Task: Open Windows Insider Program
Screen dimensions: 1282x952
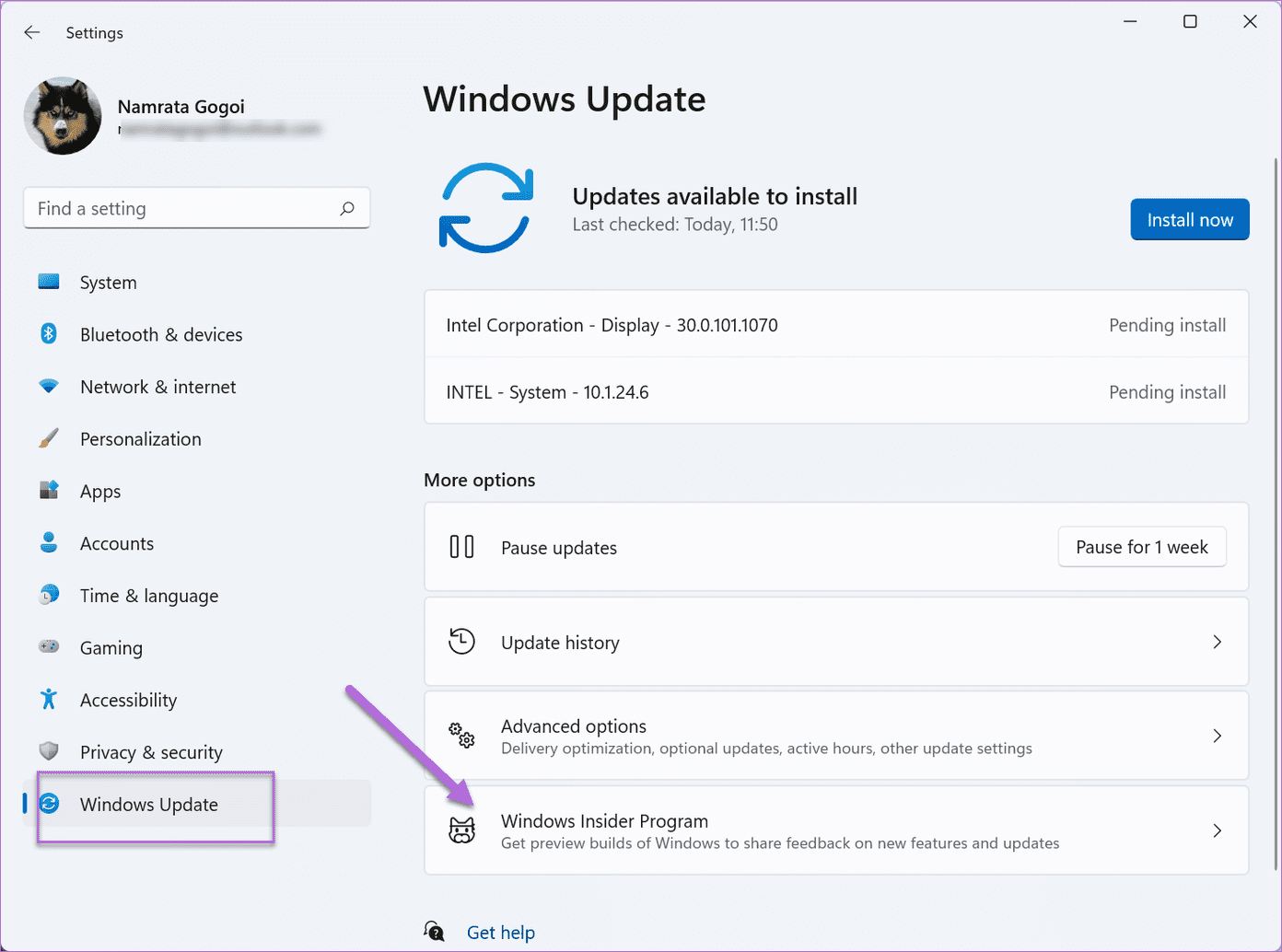Action: point(836,830)
